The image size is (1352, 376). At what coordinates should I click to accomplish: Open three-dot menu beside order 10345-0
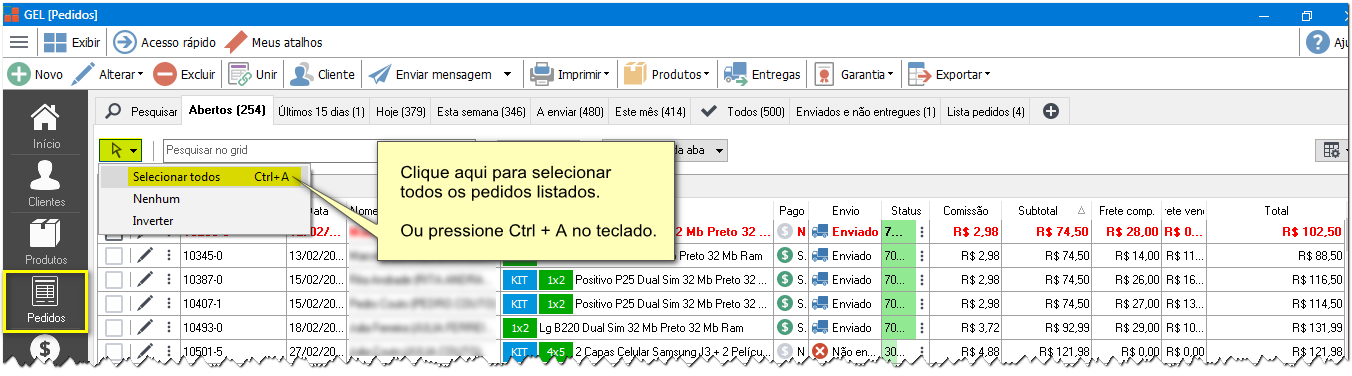click(168, 256)
